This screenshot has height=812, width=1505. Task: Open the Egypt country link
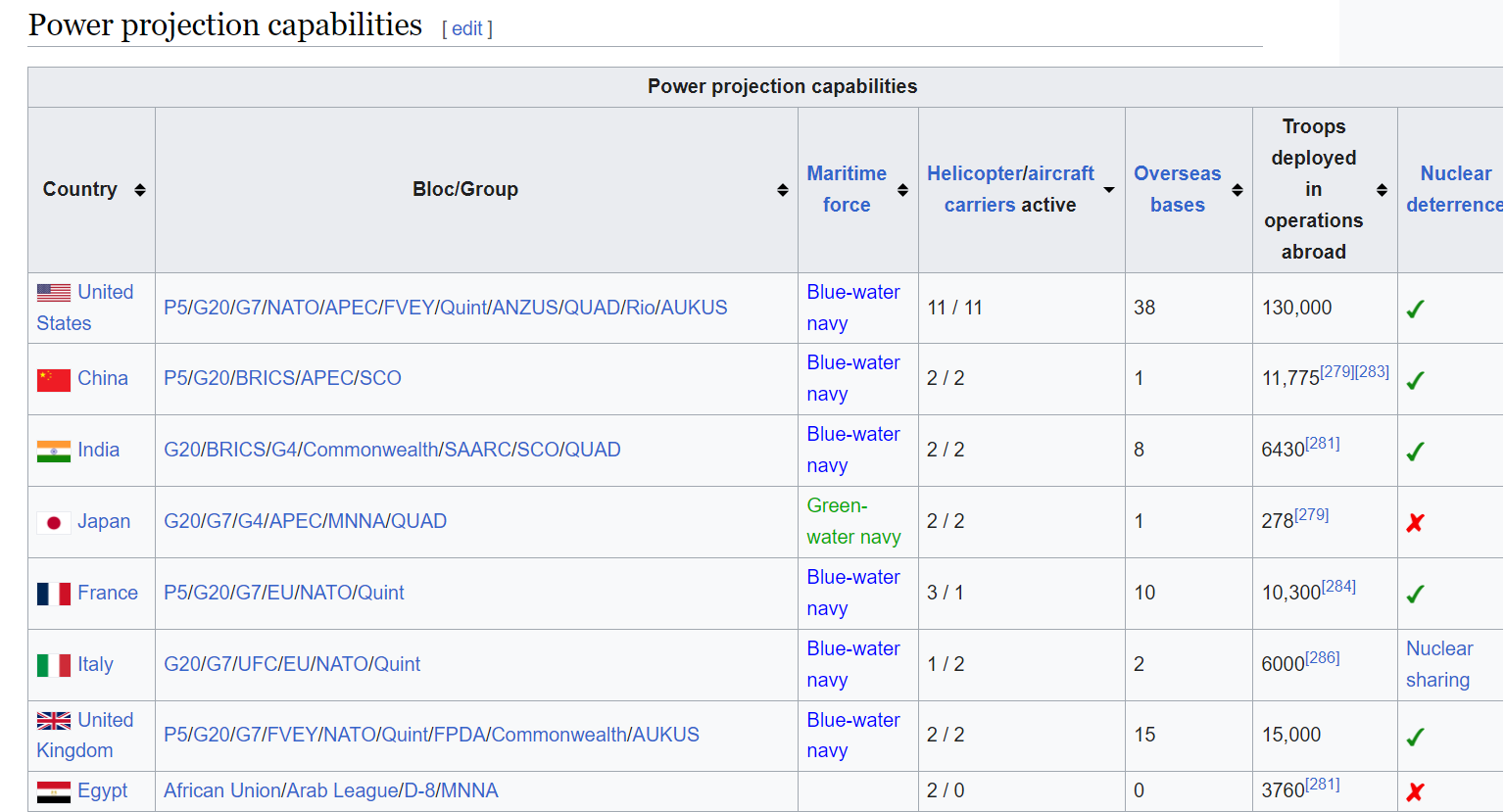[x=103, y=790]
